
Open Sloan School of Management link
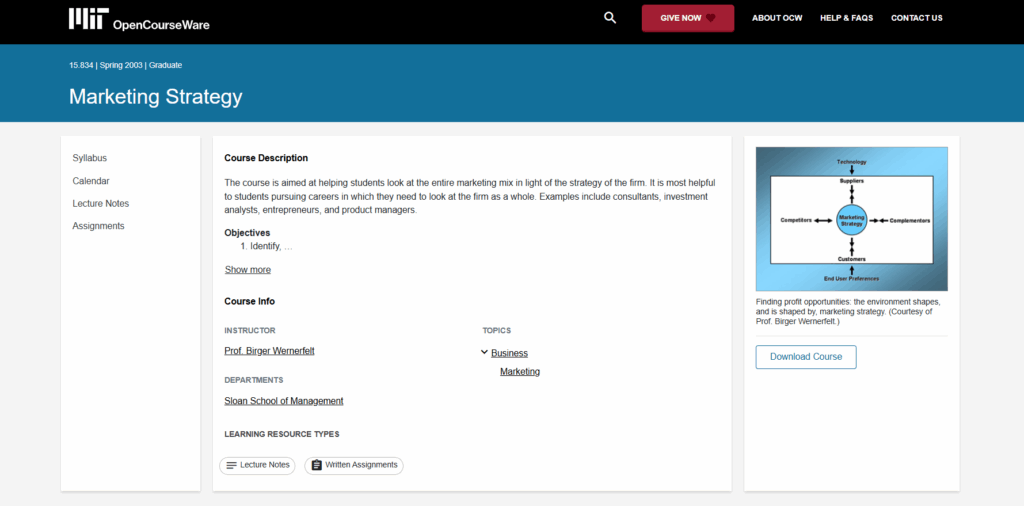pos(283,401)
